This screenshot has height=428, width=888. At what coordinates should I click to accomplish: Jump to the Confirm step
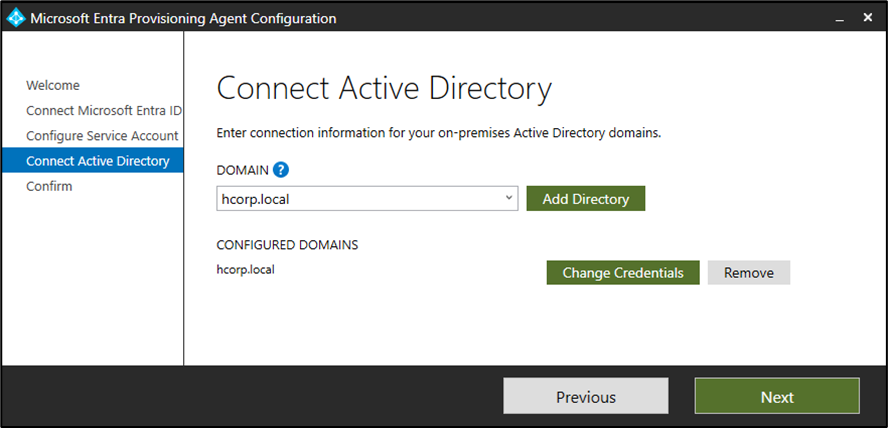(x=49, y=186)
